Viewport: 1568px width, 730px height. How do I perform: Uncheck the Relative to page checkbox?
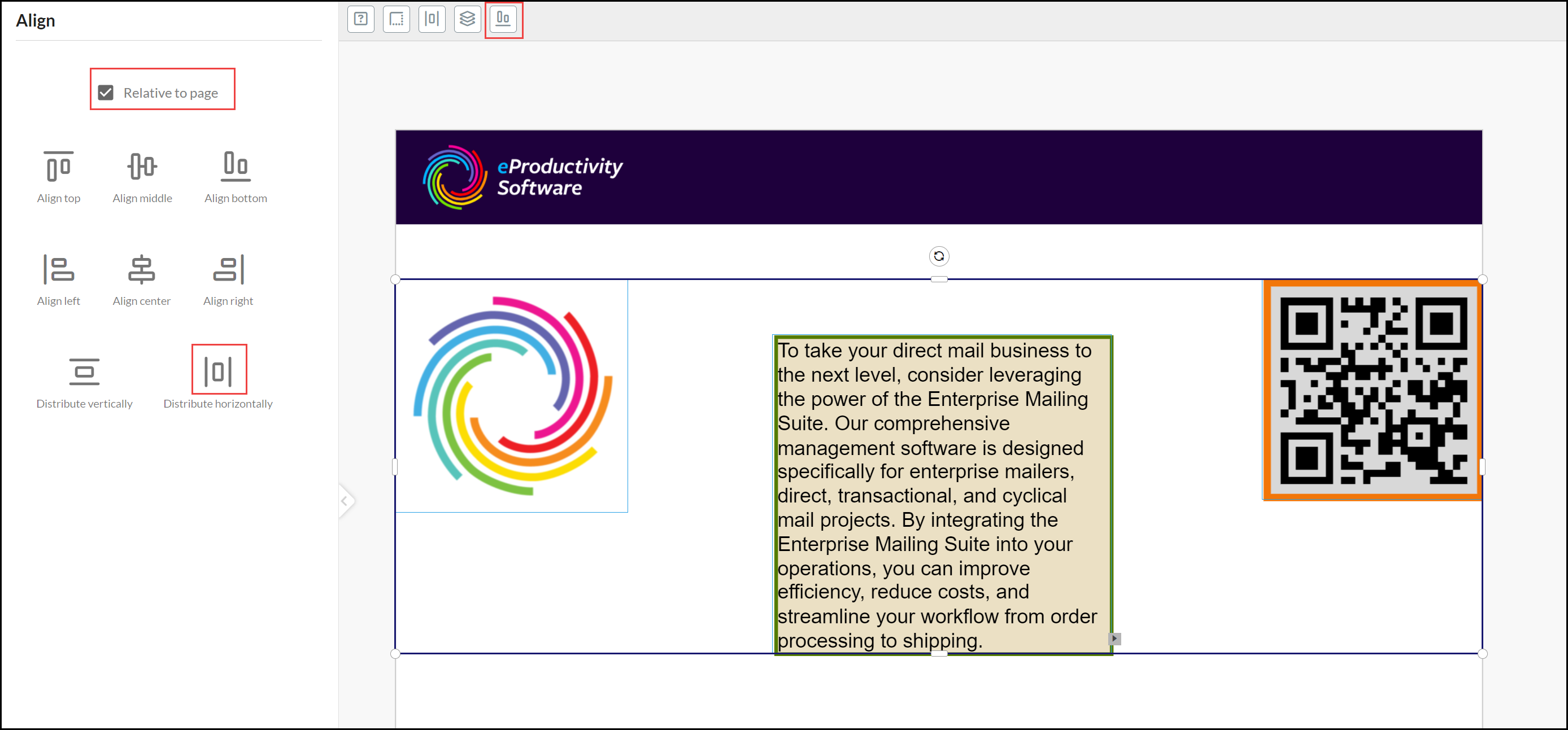[x=106, y=93]
